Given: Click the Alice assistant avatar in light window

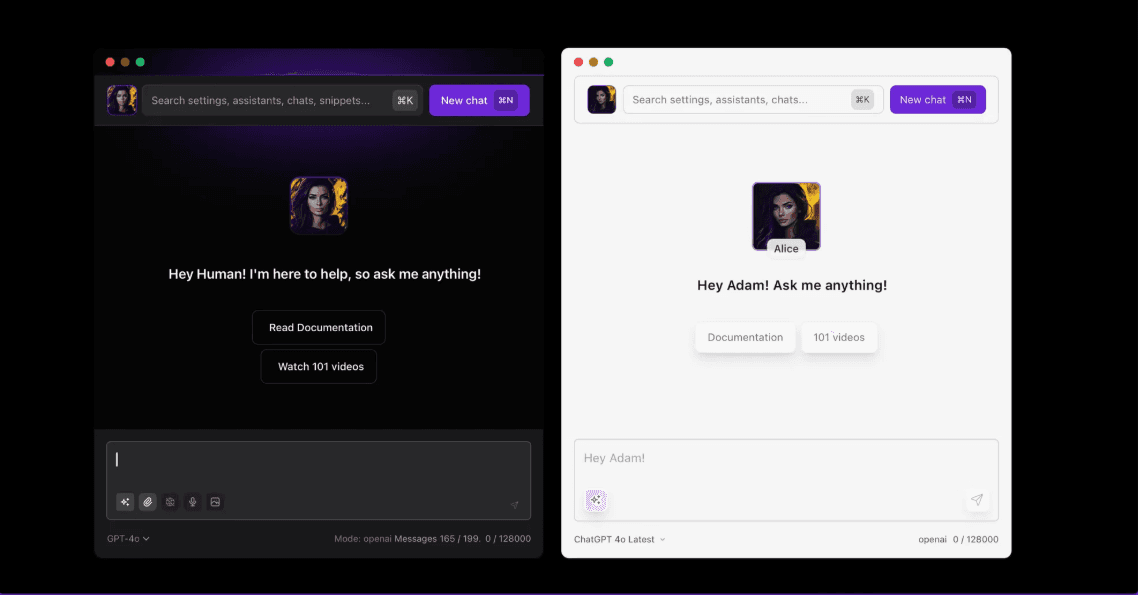Looking at the screenshot, I should click(x=786, y=214).
